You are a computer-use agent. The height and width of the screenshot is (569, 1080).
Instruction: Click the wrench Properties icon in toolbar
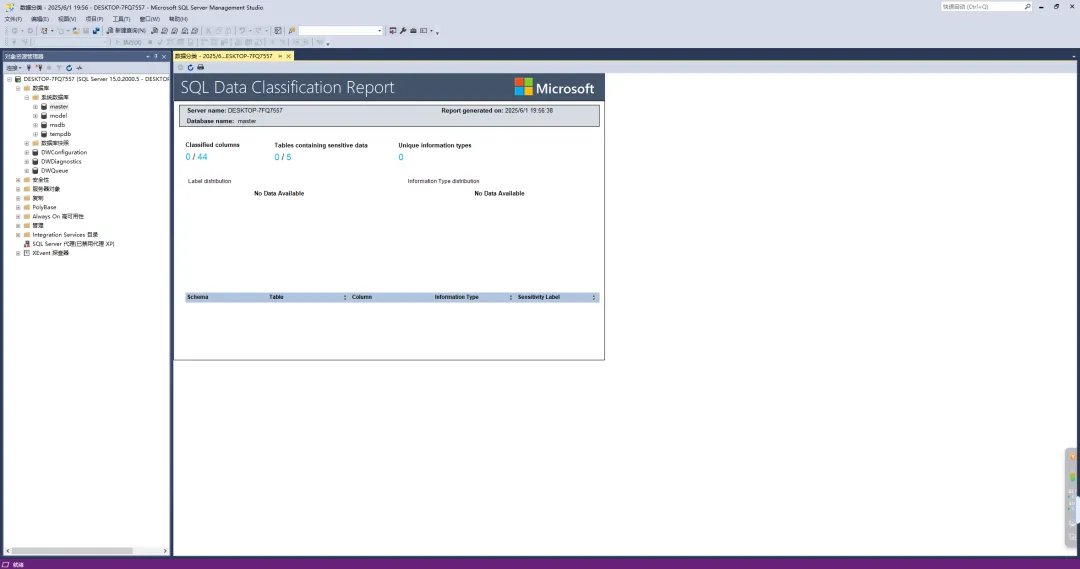[403, 30]
